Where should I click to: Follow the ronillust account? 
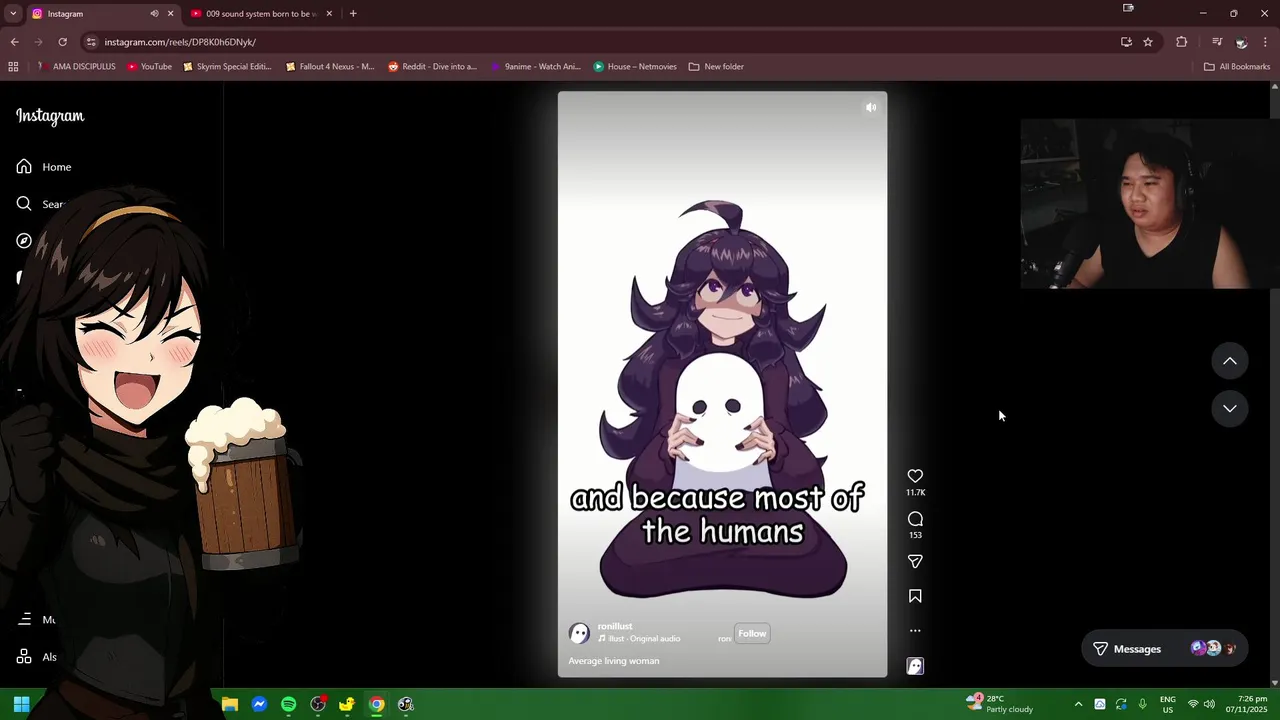tap(752, 633)
